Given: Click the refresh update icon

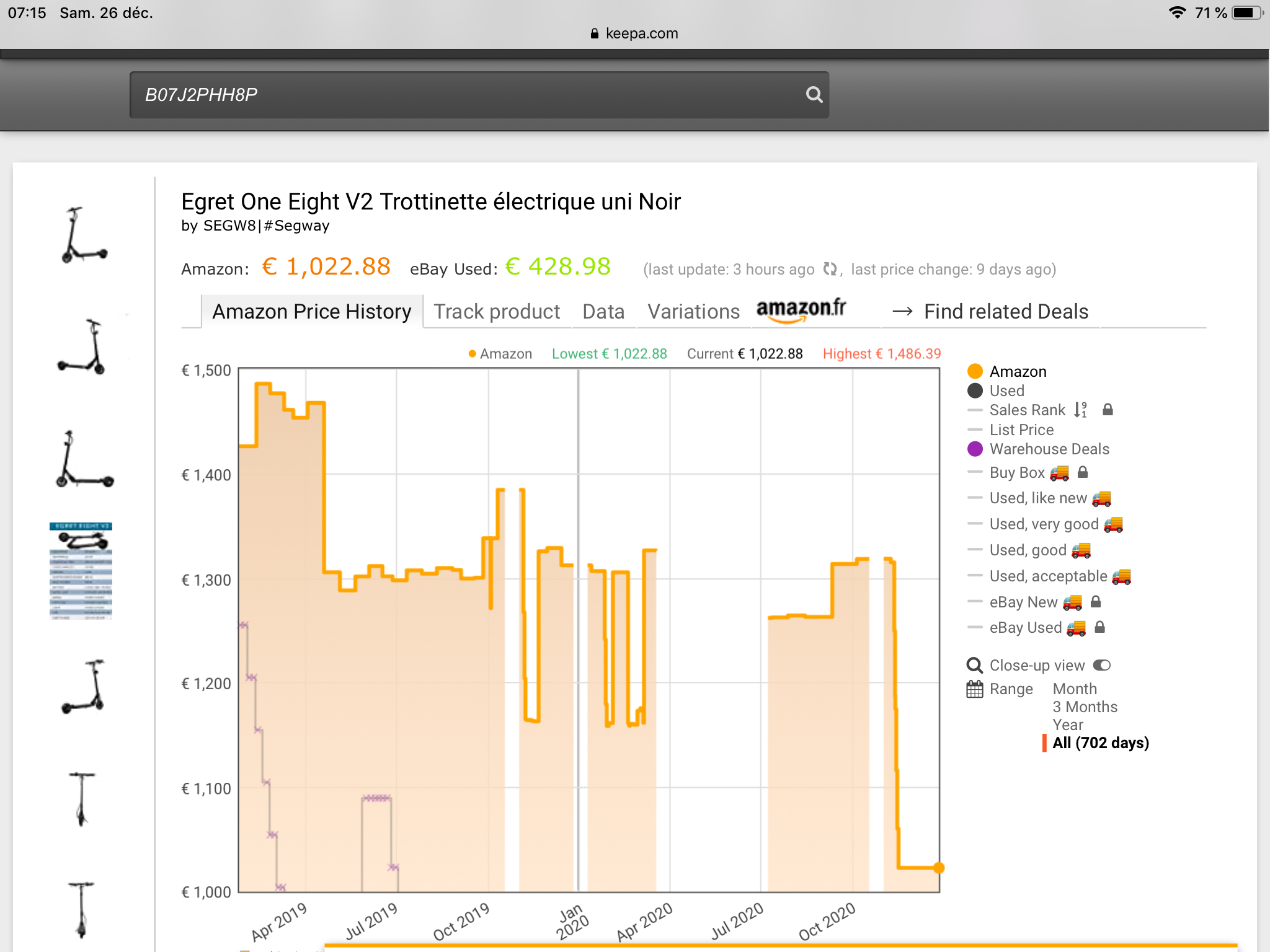Looking at the screenshot, I should [830, 269].
